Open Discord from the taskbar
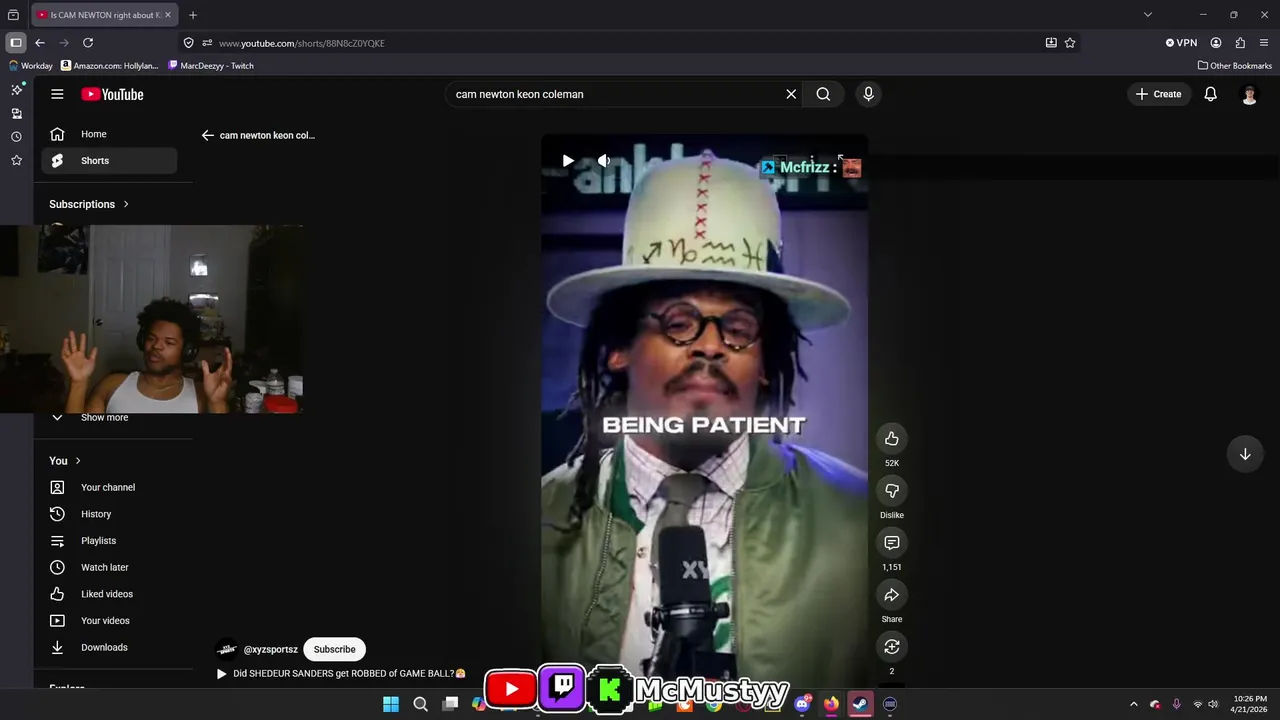 802,704
